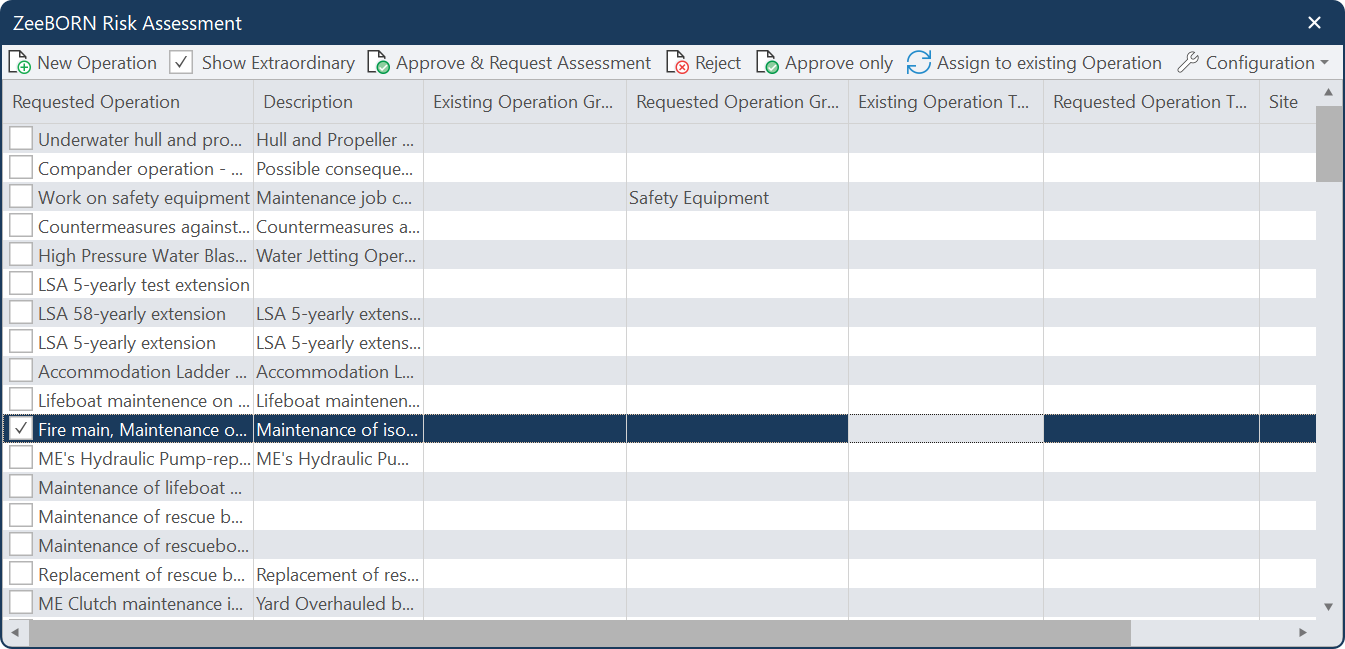Check the Work on safety equipment checkbox
The width and height of the screenshot is (1345, 649).
pyautogui.click(x=21, y=197)
